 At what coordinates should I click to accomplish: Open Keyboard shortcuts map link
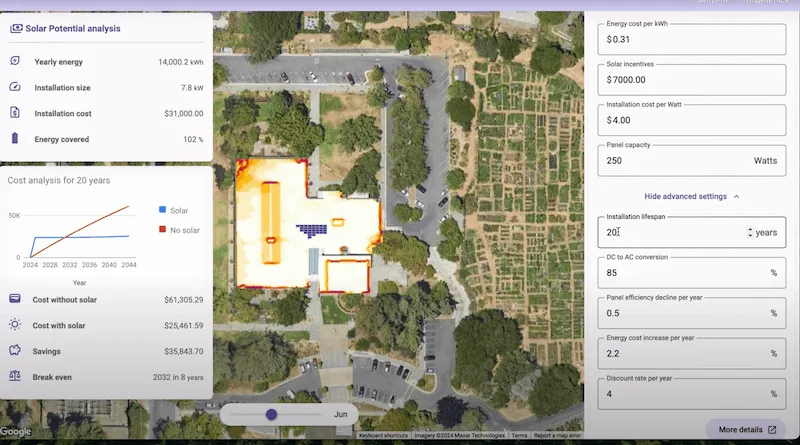tap(383, 435)
